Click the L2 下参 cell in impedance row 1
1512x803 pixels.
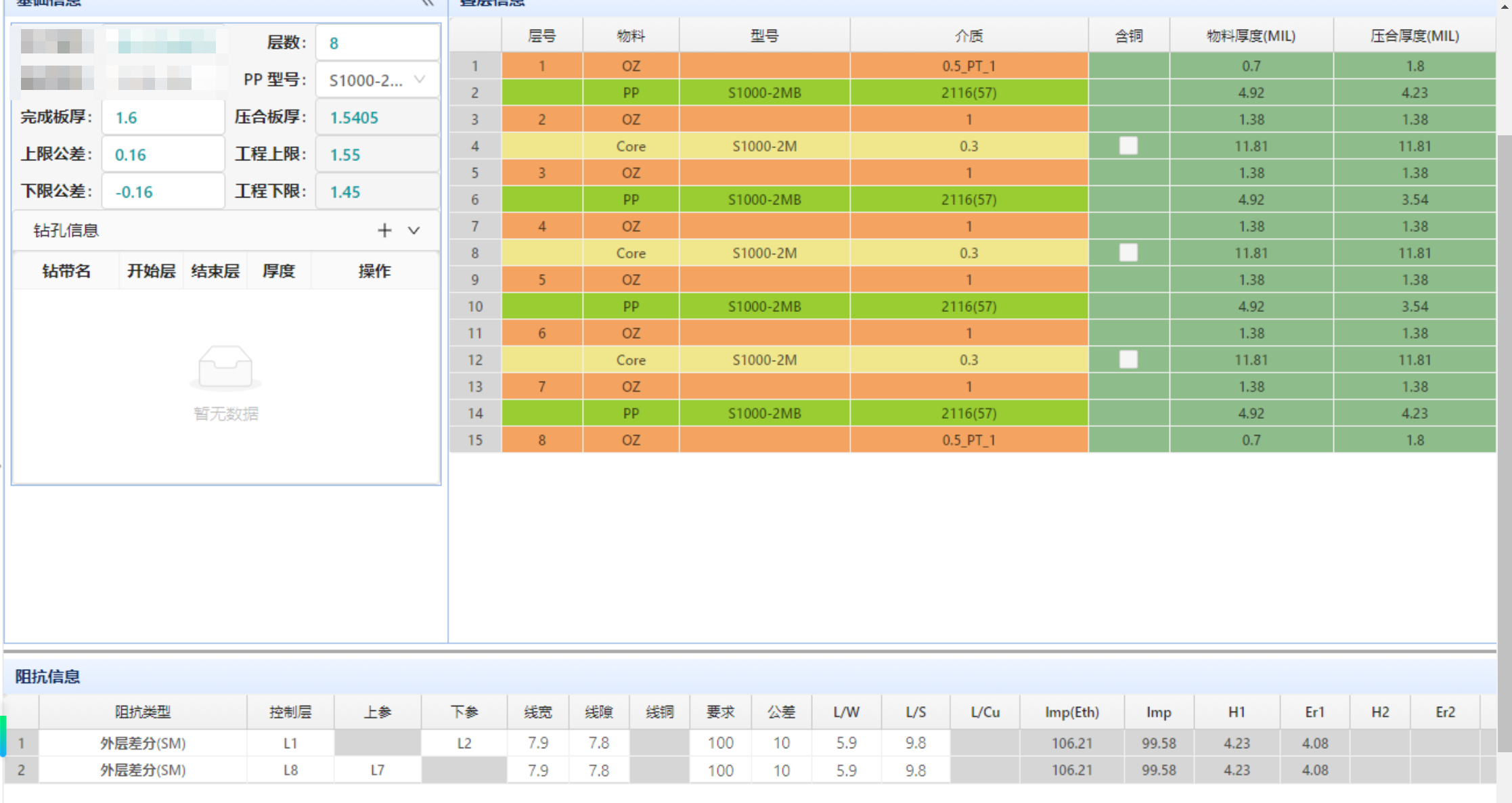click(x=464, y=743)
